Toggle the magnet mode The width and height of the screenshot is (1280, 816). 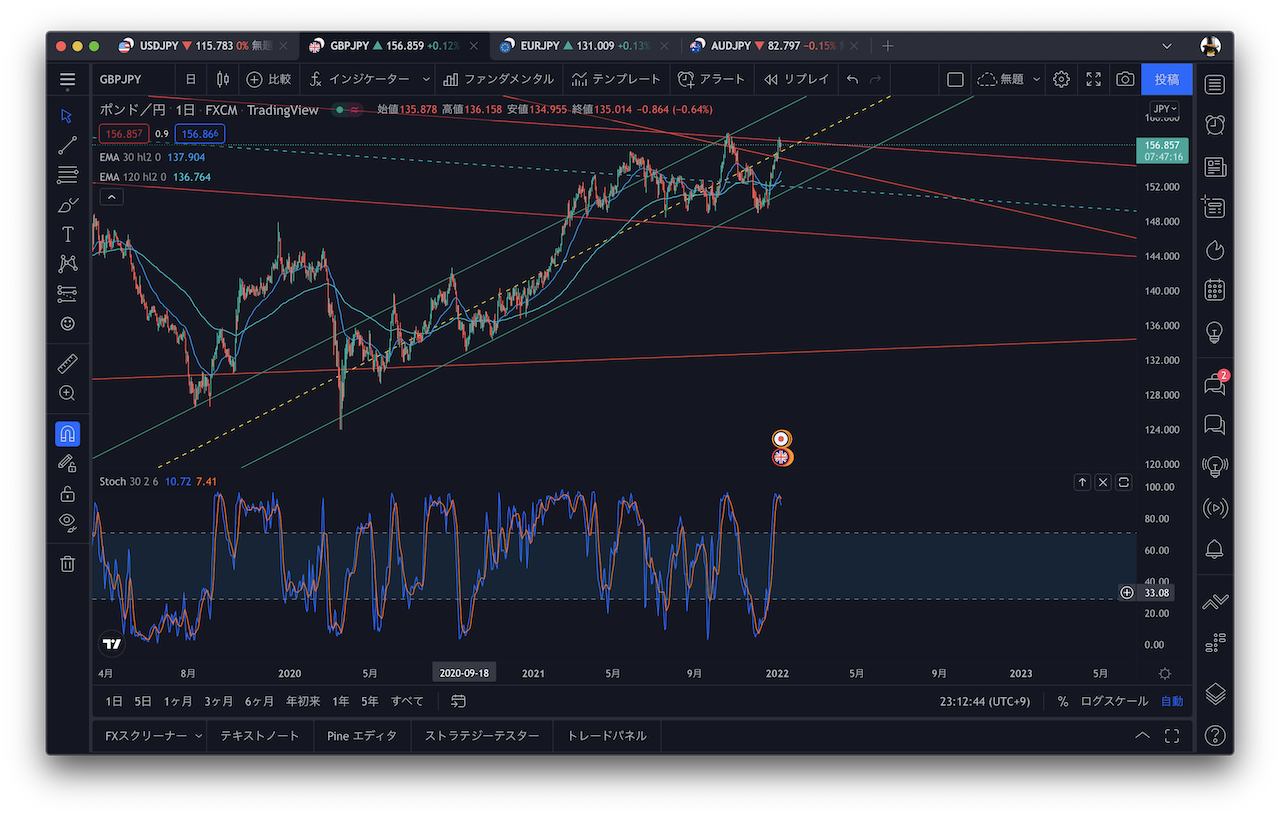(x=67, y=434)
